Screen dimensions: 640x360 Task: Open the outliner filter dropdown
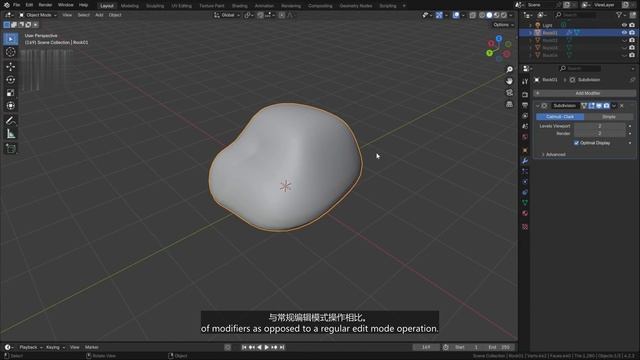621,15
